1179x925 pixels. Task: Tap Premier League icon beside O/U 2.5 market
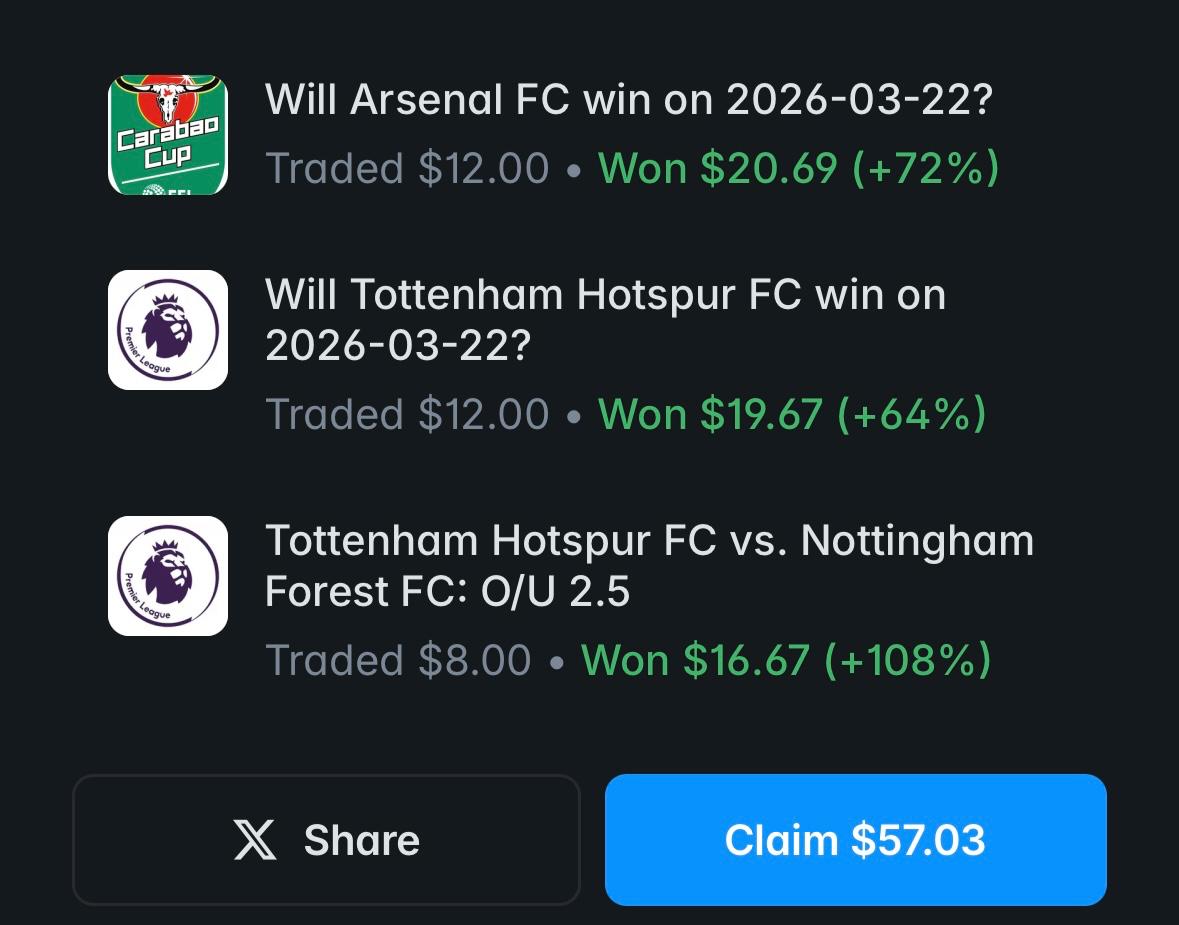[168, 575]
